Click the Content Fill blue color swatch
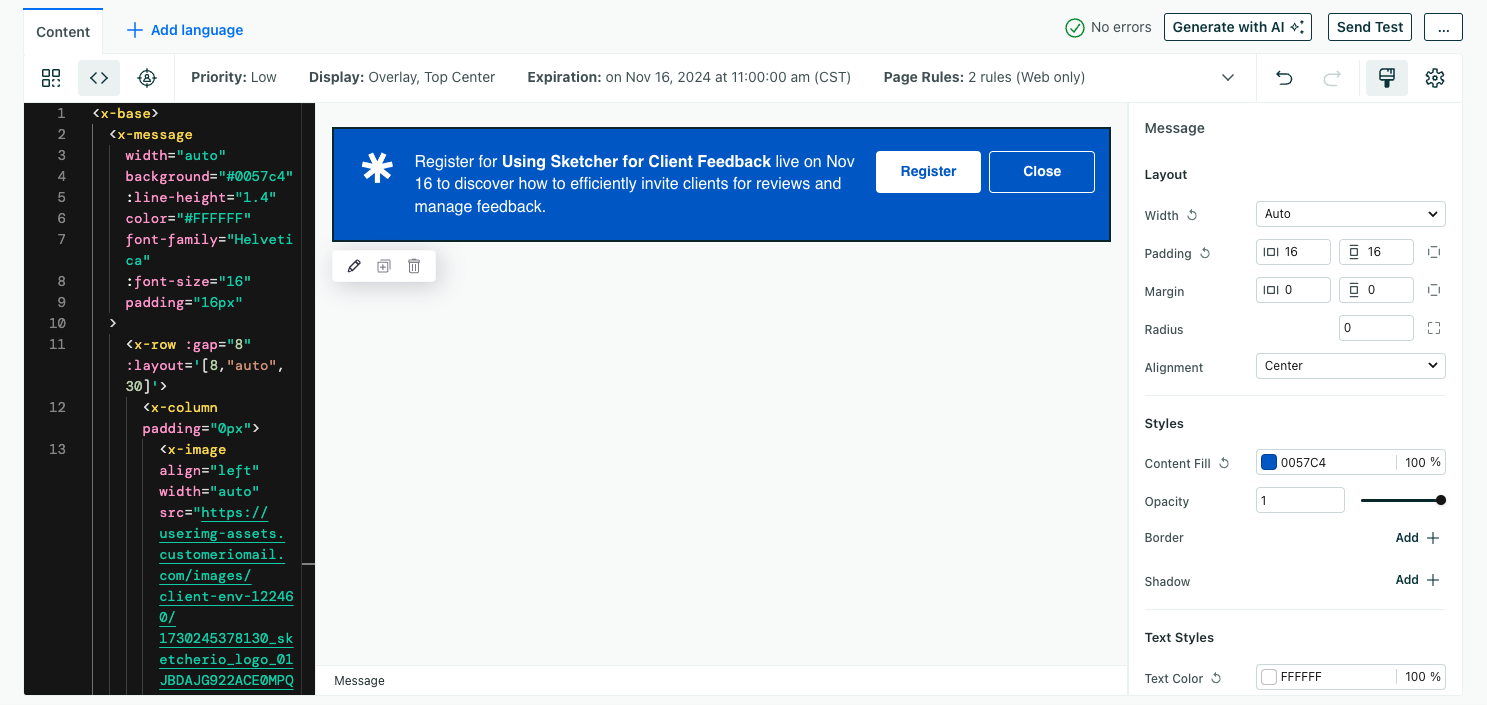 point(1269,462)
